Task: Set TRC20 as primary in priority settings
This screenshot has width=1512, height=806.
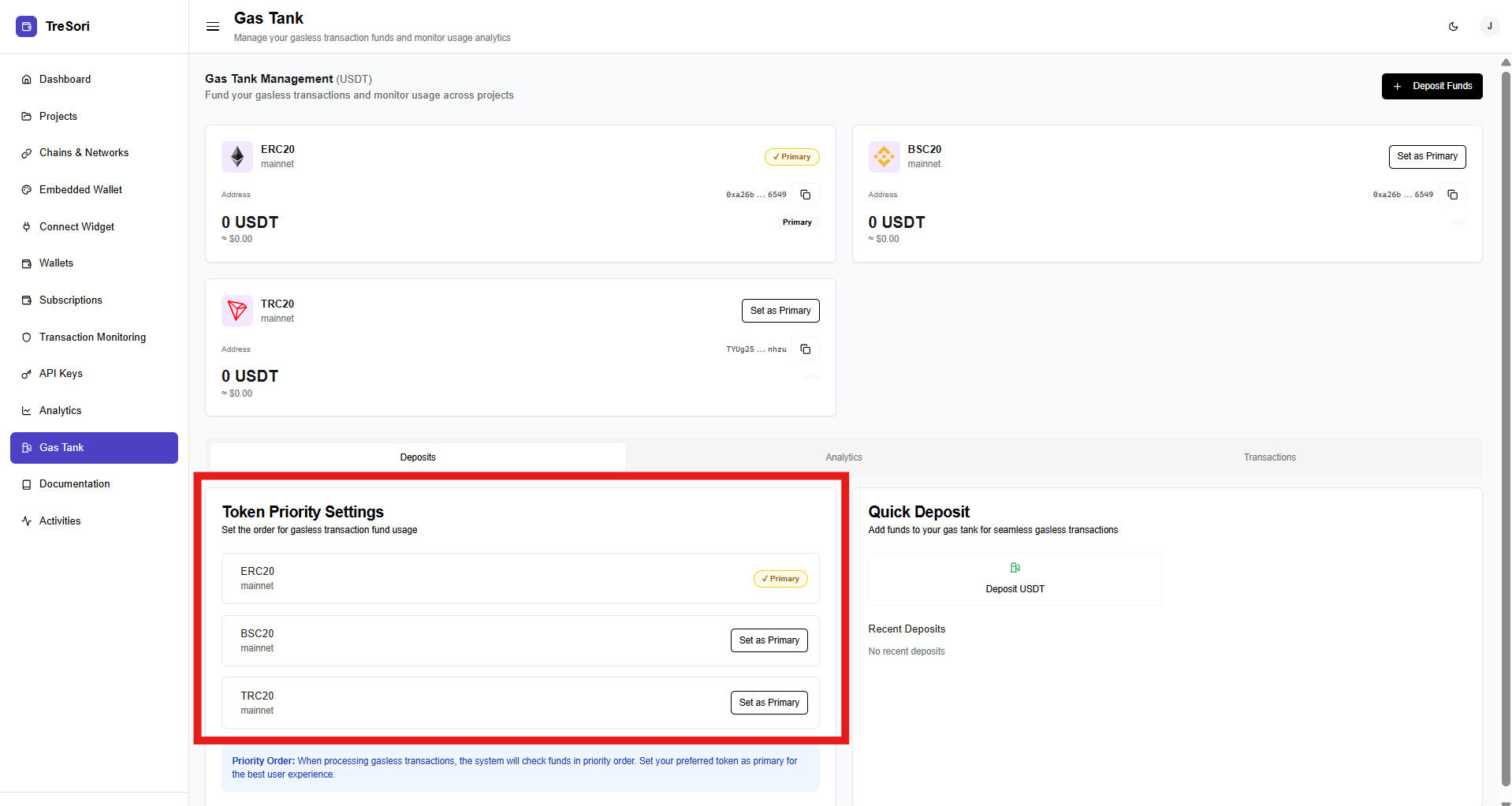Action: point(769,703)
